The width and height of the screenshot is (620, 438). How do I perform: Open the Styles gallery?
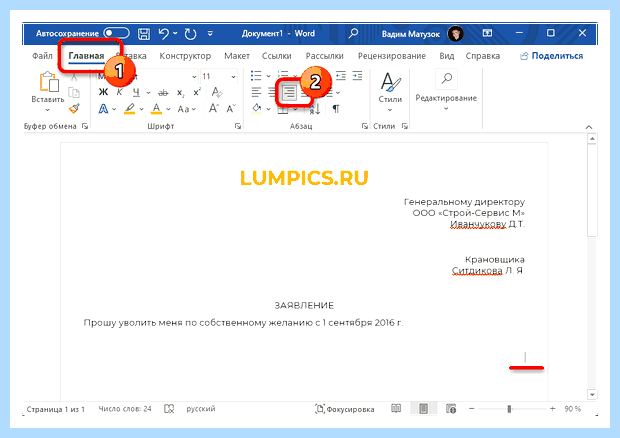coord(390,93)
